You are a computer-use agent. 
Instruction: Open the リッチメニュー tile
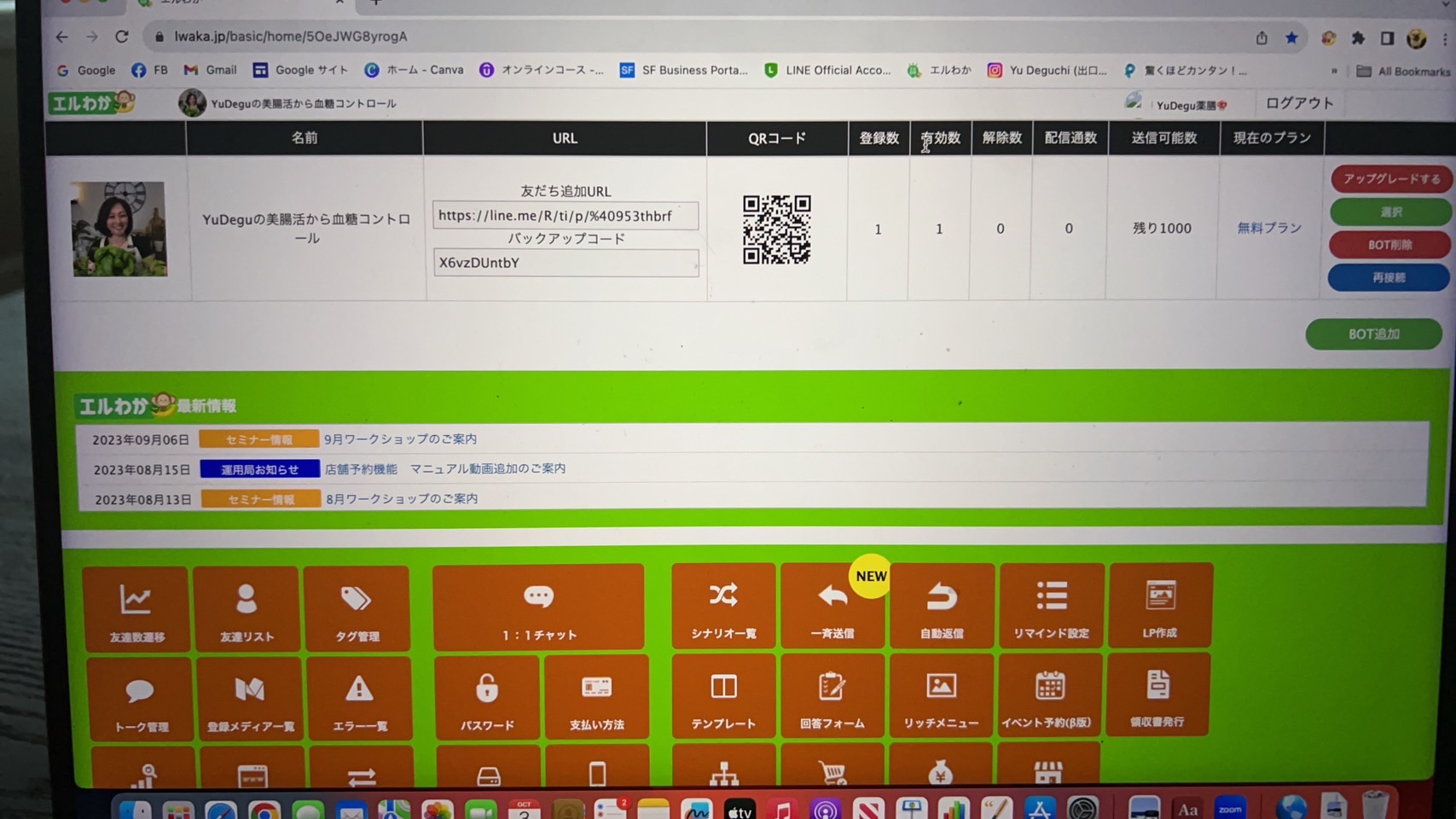tap(942, 694)
